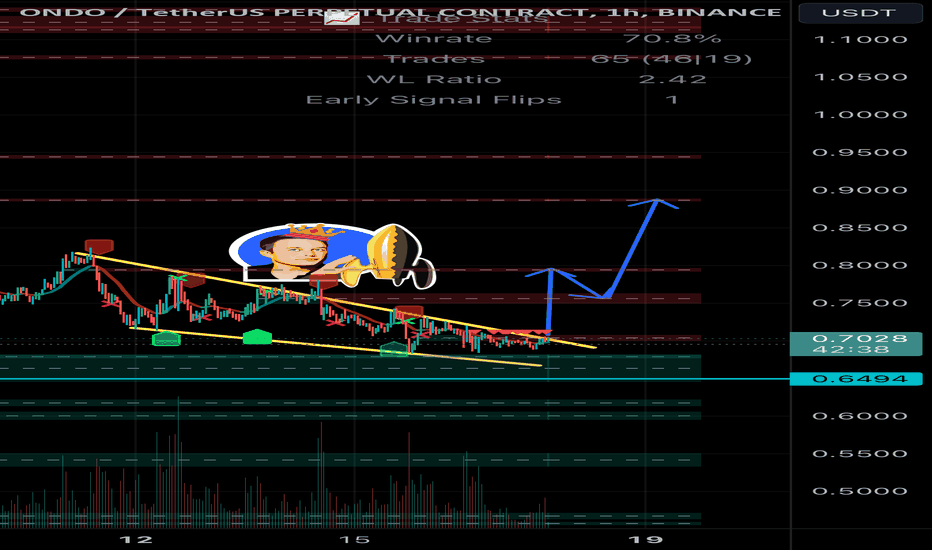Click date label 15 on time axis

(354, 539)
